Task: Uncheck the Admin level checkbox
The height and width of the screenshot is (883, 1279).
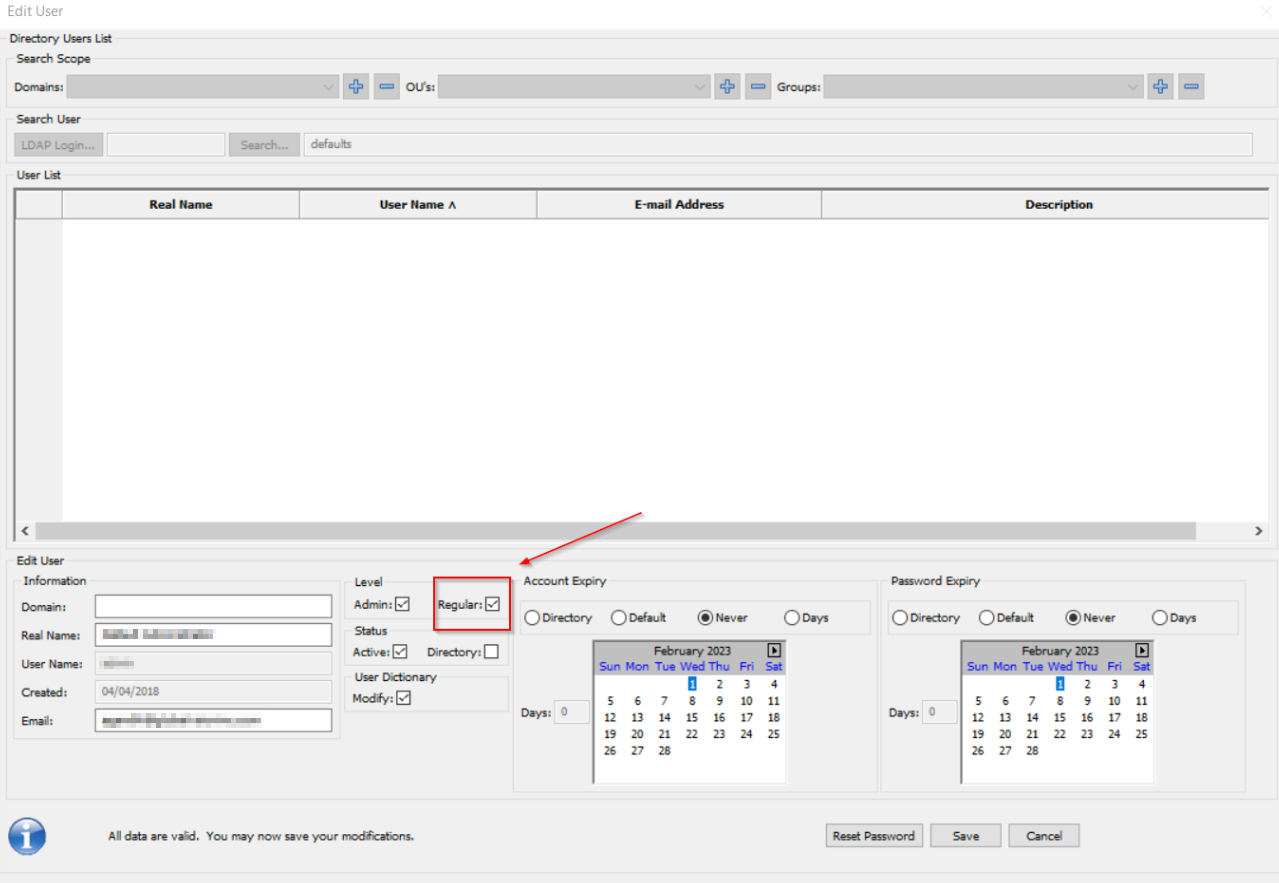Action: 402,604
